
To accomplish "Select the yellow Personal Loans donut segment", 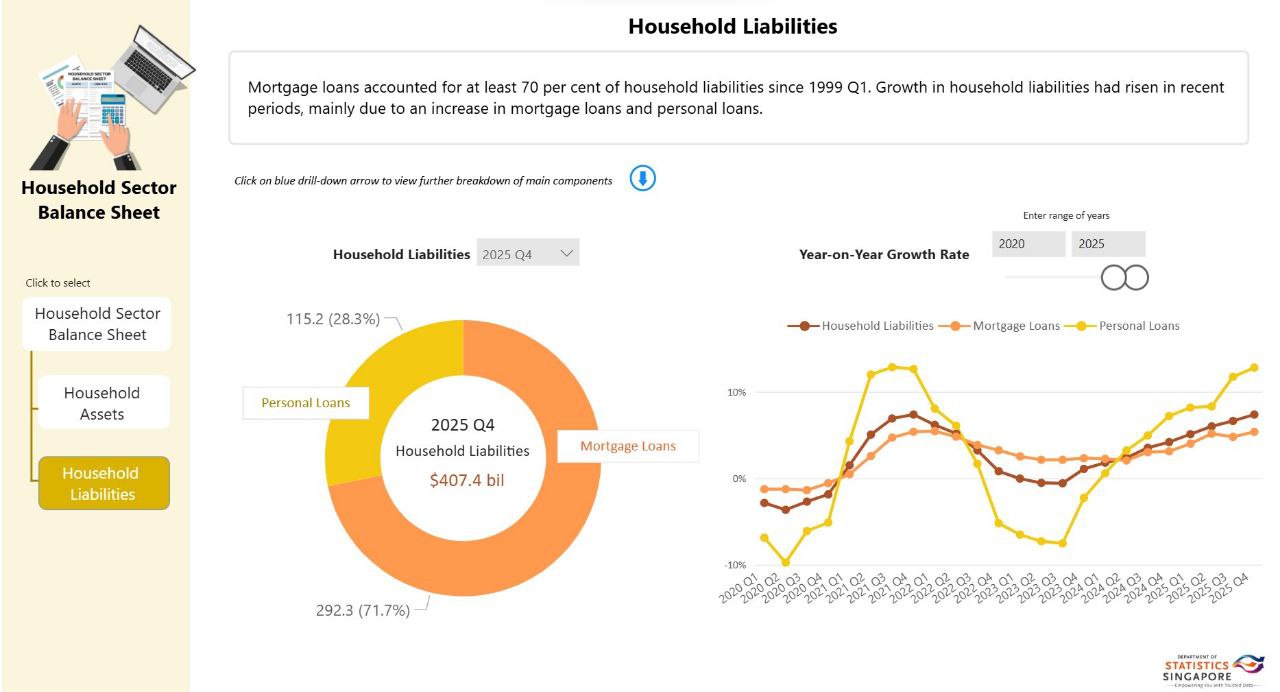I will pos(390,380).
